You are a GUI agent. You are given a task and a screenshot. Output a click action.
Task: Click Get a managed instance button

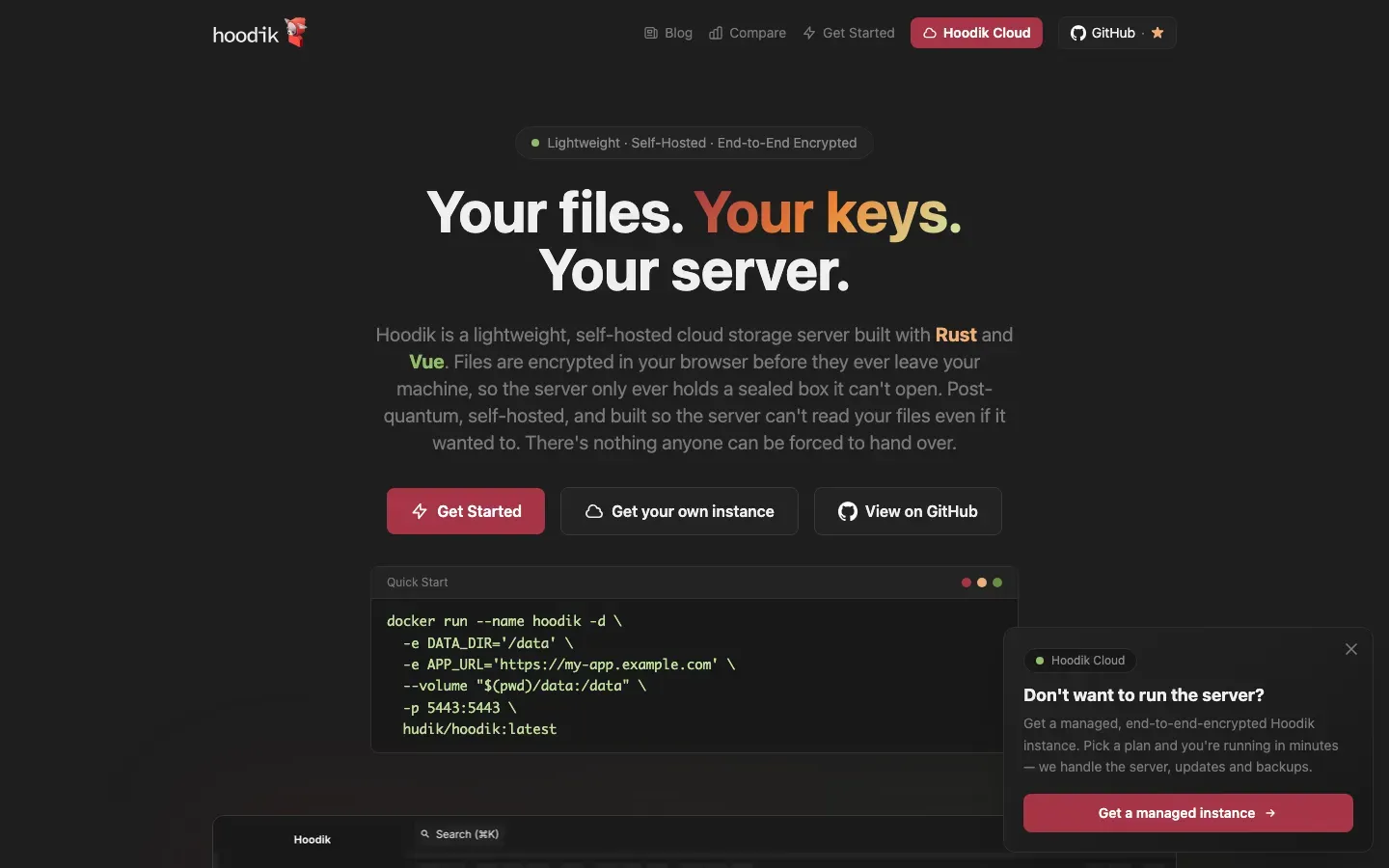1188,813
